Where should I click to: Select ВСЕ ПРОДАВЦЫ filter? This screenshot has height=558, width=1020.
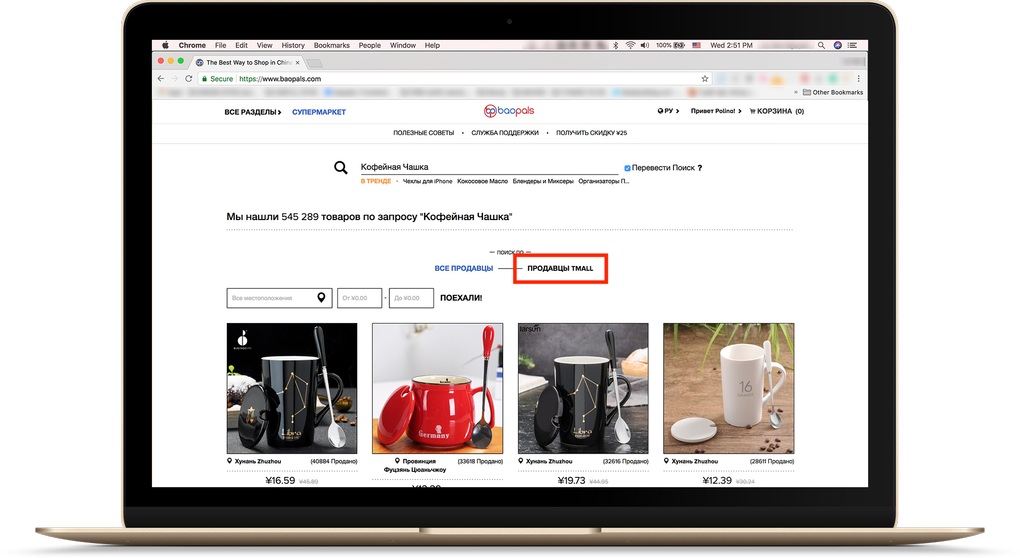pos(464,268)
